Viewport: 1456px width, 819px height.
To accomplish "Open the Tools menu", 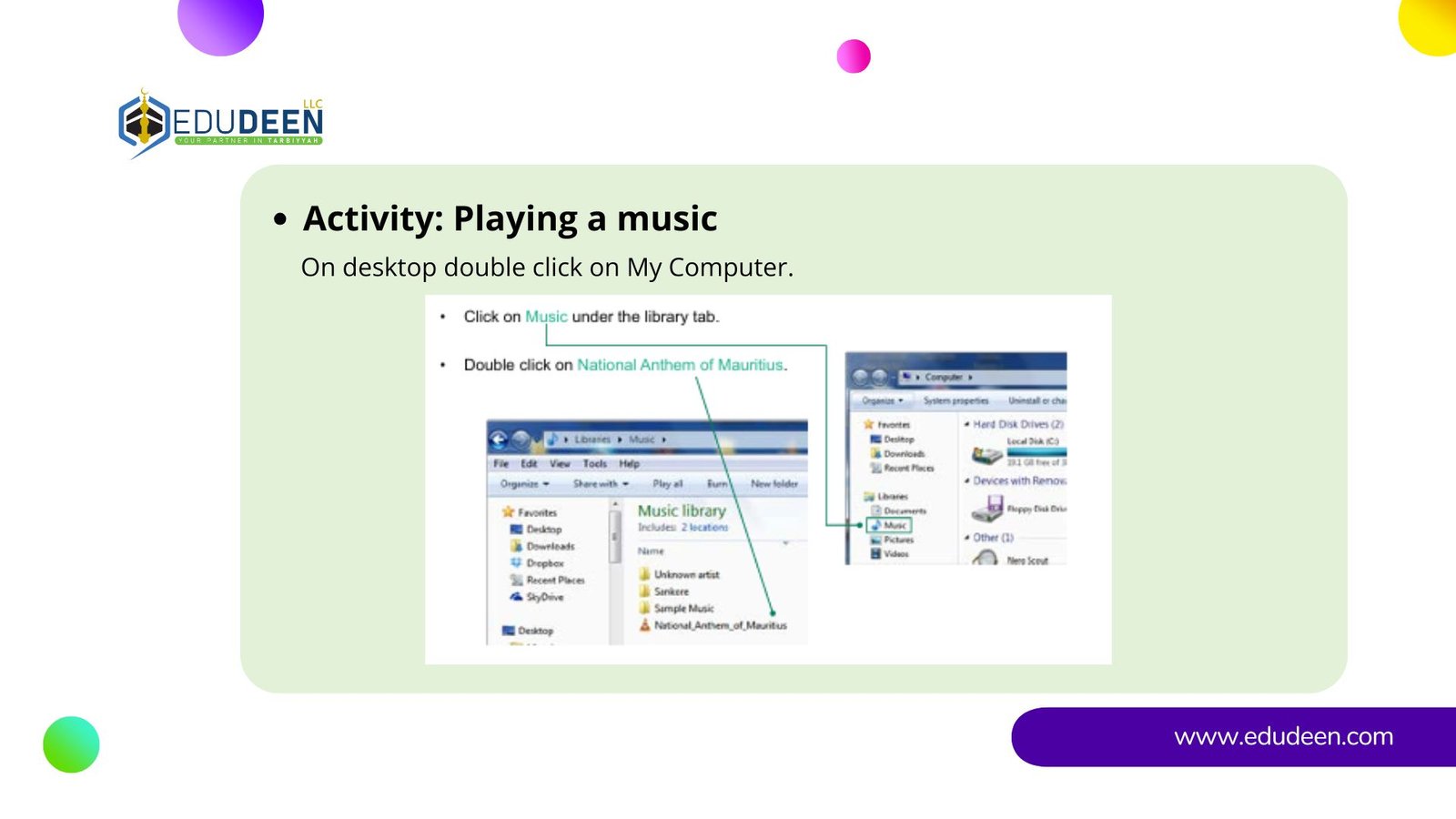I will coord(594,463).
